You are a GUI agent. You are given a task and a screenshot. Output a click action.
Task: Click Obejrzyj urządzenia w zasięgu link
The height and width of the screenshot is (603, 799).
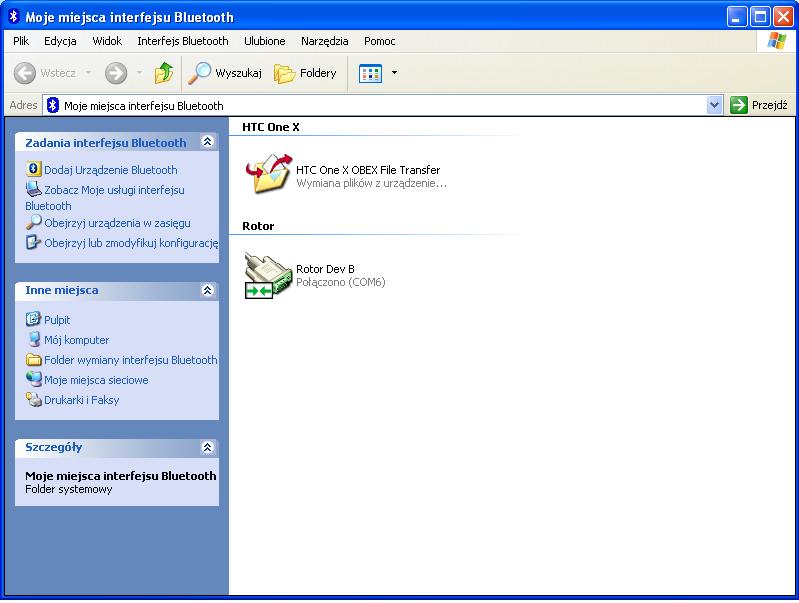click(x=117, y=223)
